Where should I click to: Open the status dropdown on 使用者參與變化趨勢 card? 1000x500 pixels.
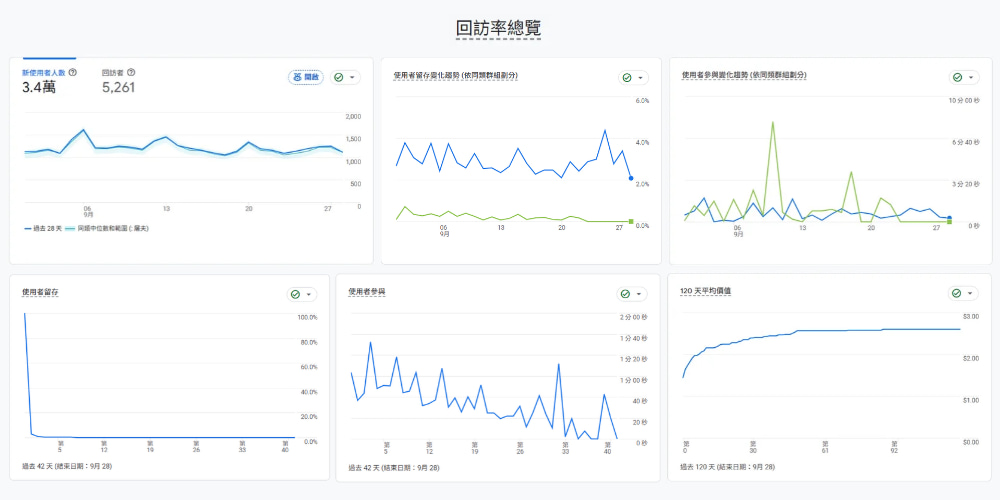[x=964, y=77]
